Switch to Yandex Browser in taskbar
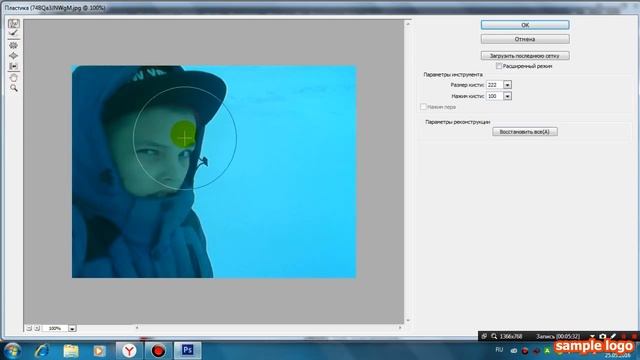Image resolution: width=640 pixels, height=360 pixels. 129,351
